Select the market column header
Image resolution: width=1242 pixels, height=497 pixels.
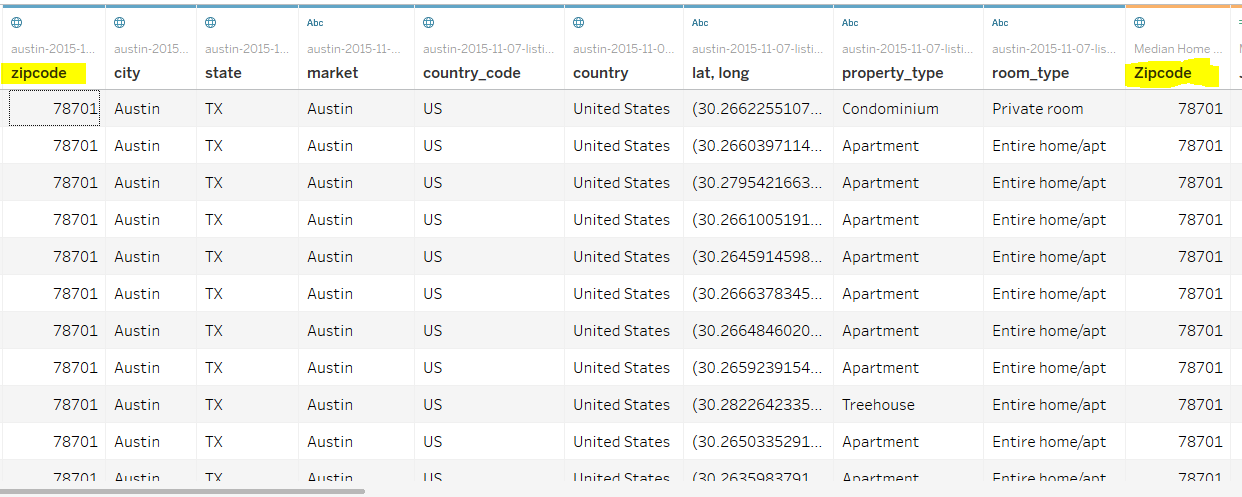click(x=332, y=73)
